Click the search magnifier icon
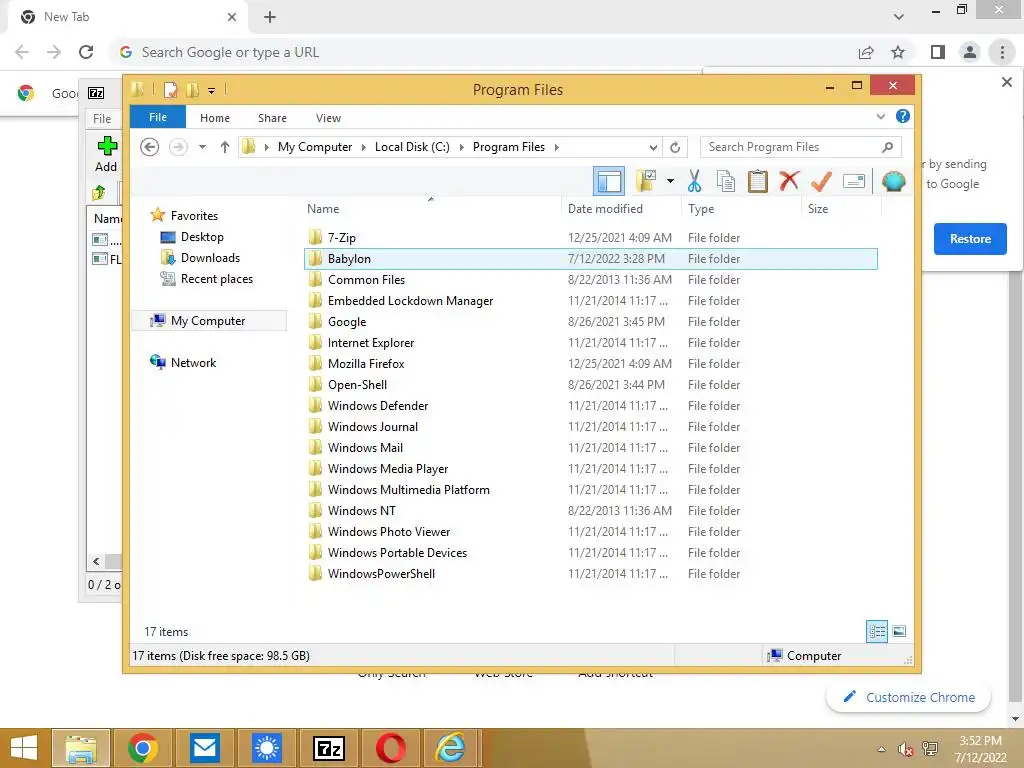Screen dimensions: 1024x768 pyautogui.click(x=888, y=147)
